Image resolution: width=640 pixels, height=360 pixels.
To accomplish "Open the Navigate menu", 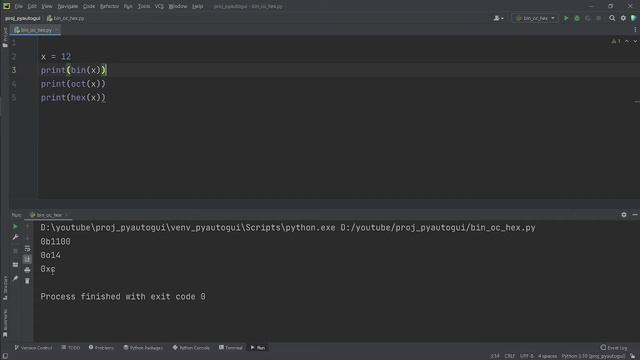I will [68, 6].
